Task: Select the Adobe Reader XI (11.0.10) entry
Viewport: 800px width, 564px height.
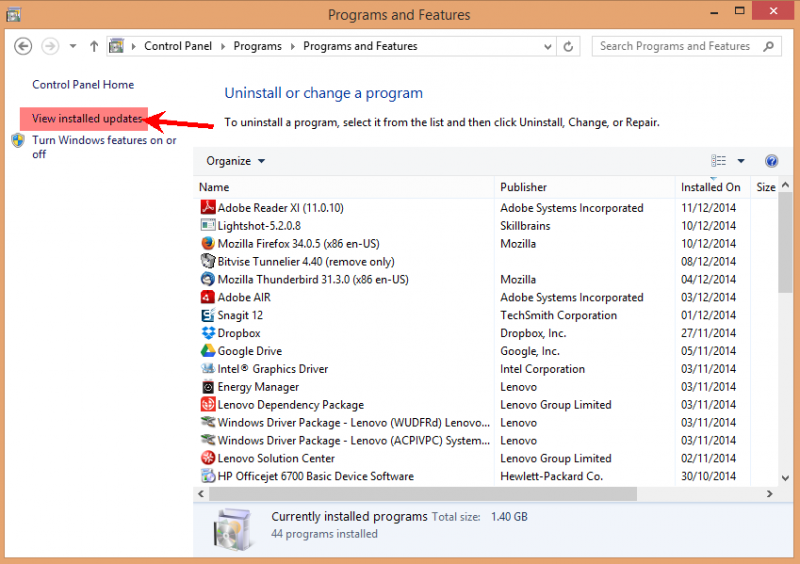Action: pos(281,208)
